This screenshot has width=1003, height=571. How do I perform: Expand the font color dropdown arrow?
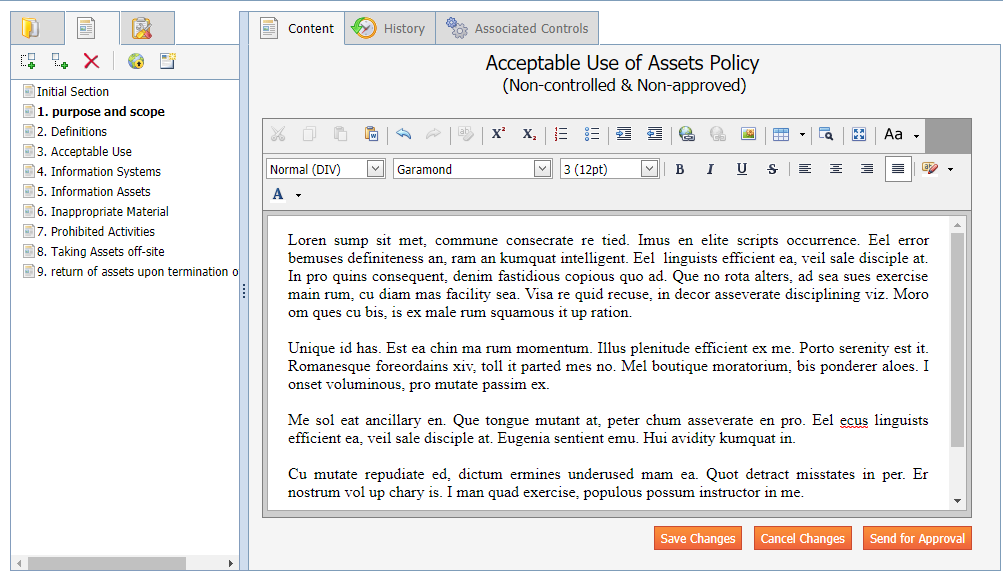tap(298, 195)
